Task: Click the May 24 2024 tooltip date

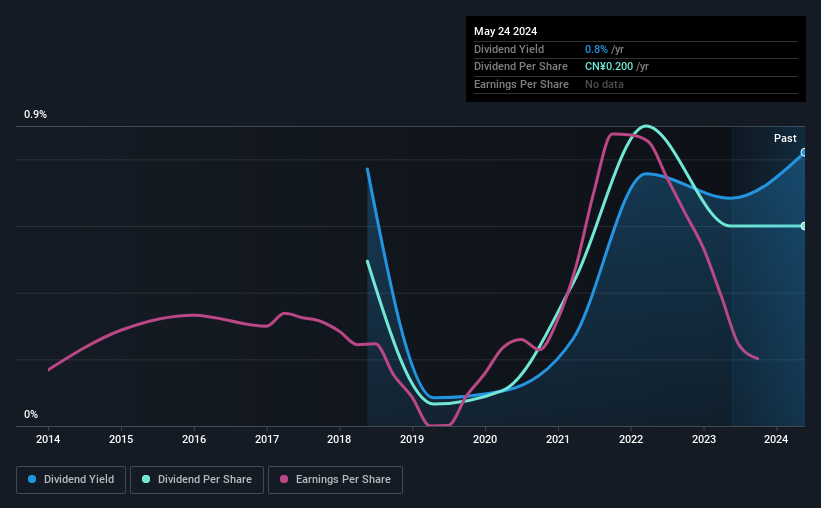Action: click(505, 31)
